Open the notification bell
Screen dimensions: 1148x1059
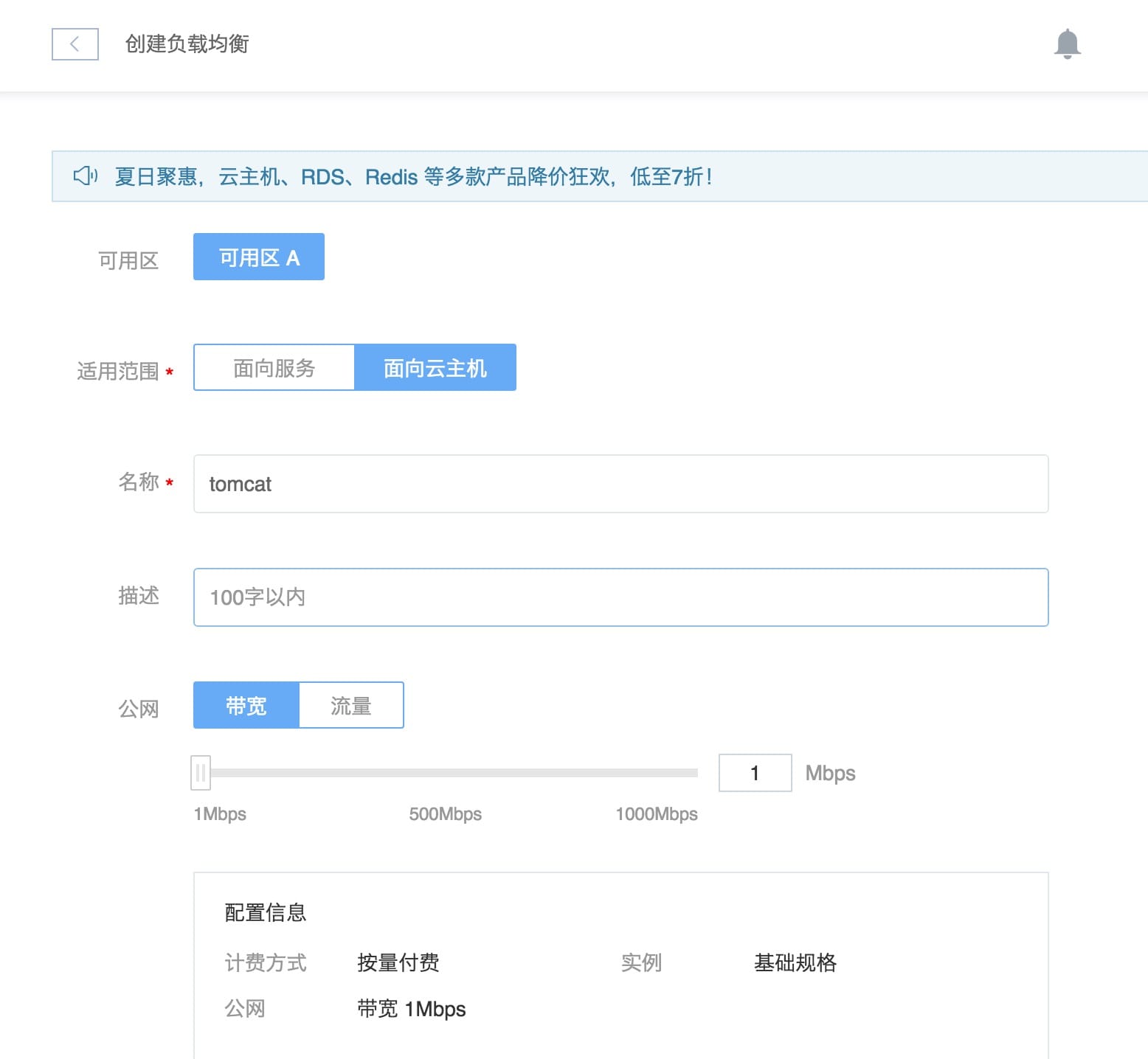tap(1067, 44)
